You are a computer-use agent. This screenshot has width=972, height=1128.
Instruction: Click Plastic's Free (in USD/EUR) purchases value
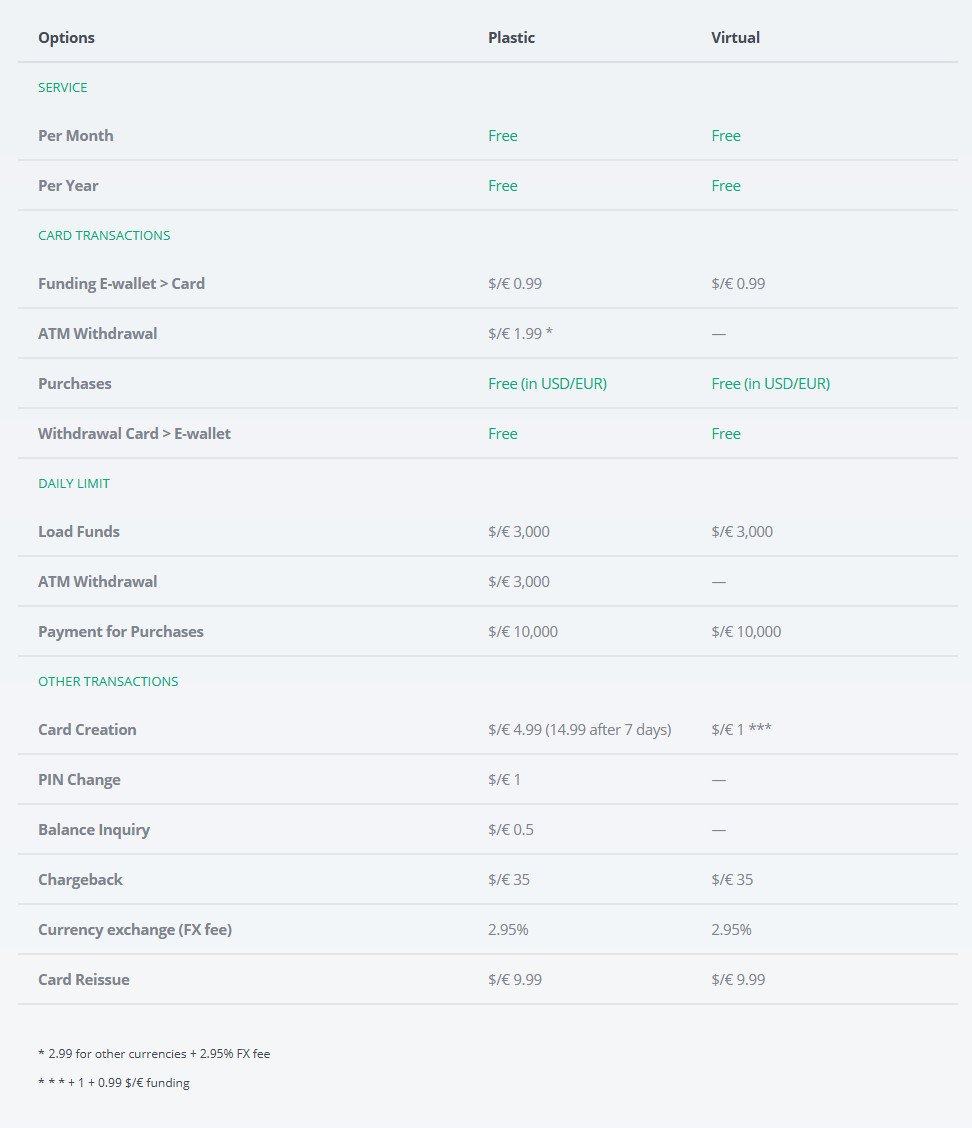(547, 384)
